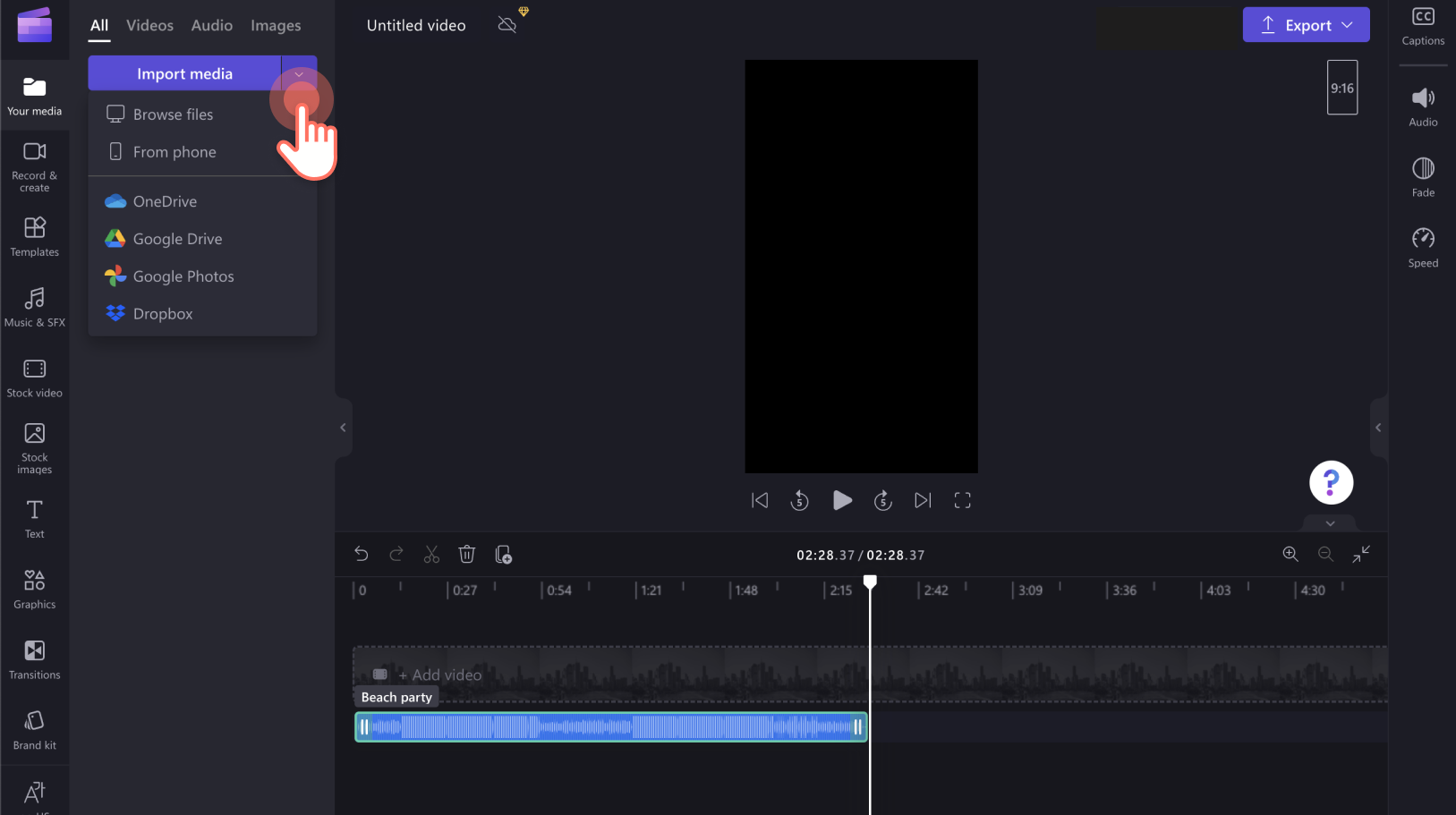The width and height of the screenshot is (1456, 815).
Task: Collapse the left media panel
Action: [x=343, y=428]
